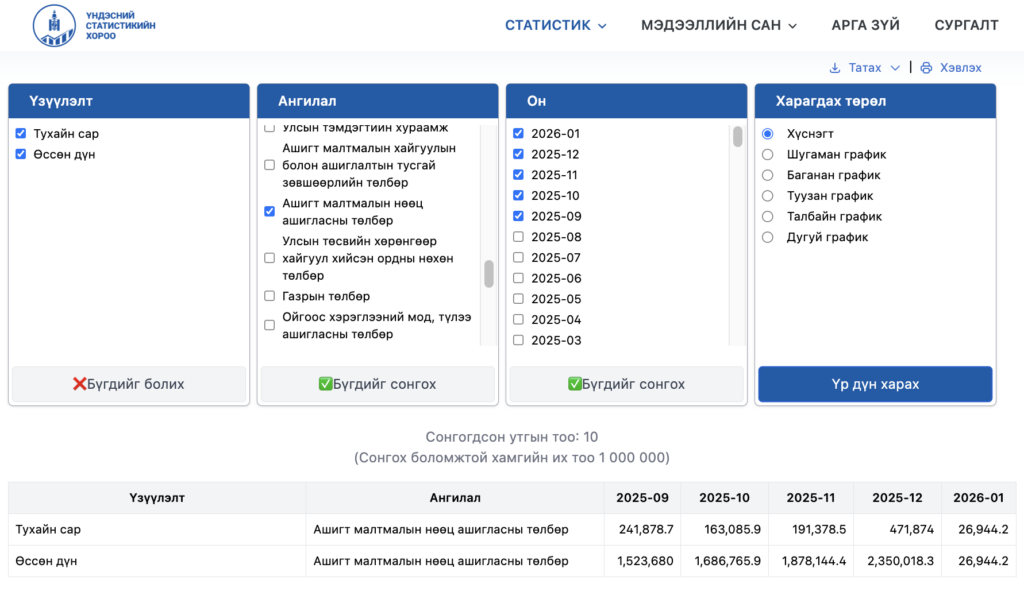Image resolution: width=1024 pixels, height=603 pixels.
Task: Click Бүгдийг болих under Үзүүлэлт
Action: tap(129, 384)
